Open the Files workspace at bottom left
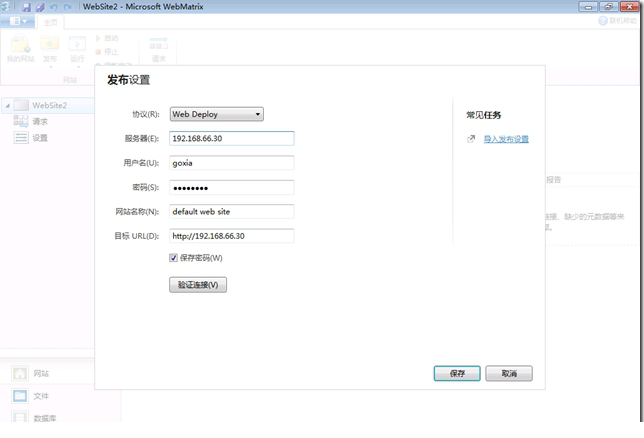The width and height of the screenshot is (644, 438). pyautogui.click(x=30, y=396)
